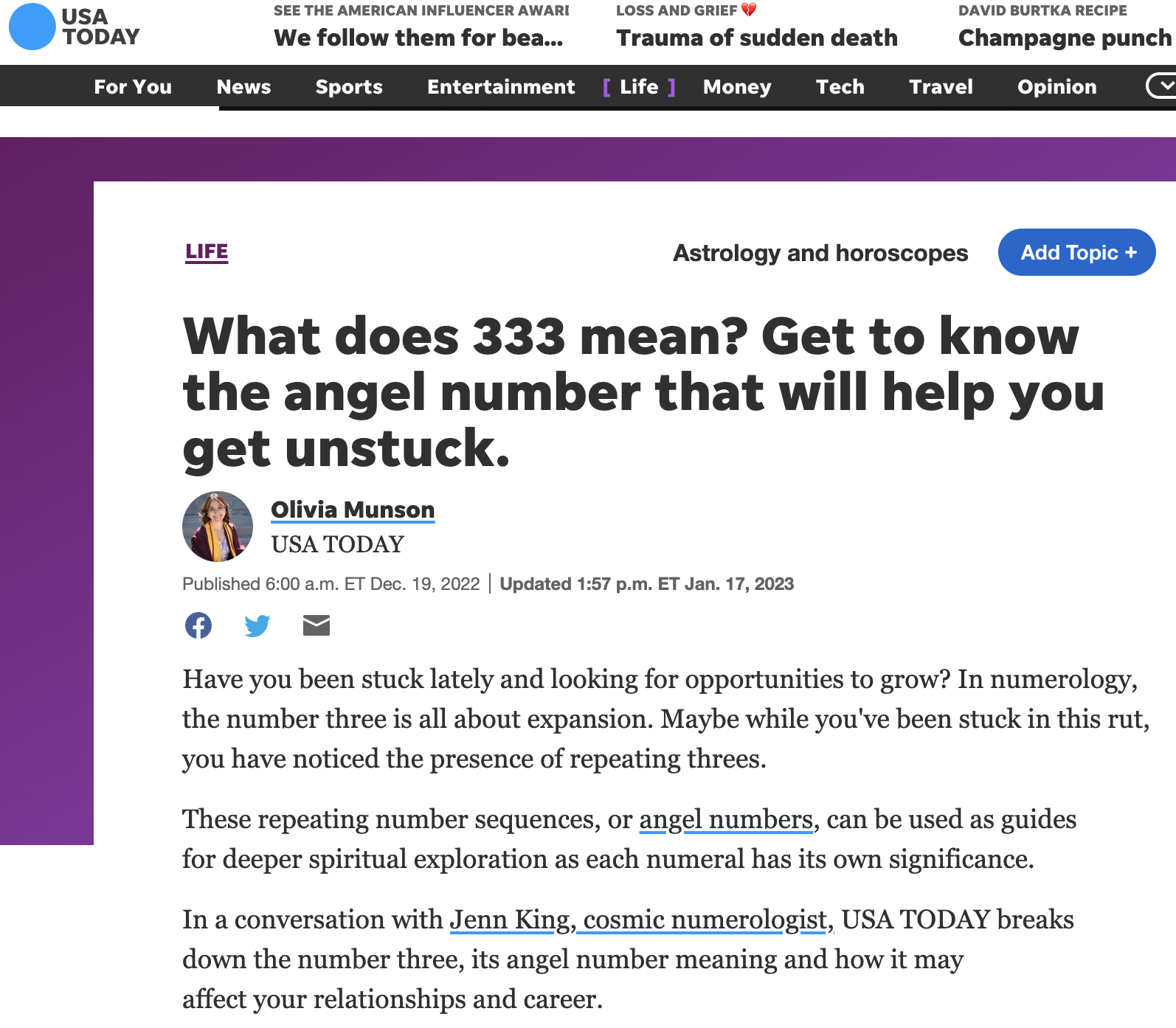Follow the angel numbers link
Viewport: 1176px width, 1028px height.
(x=726, y=819)
